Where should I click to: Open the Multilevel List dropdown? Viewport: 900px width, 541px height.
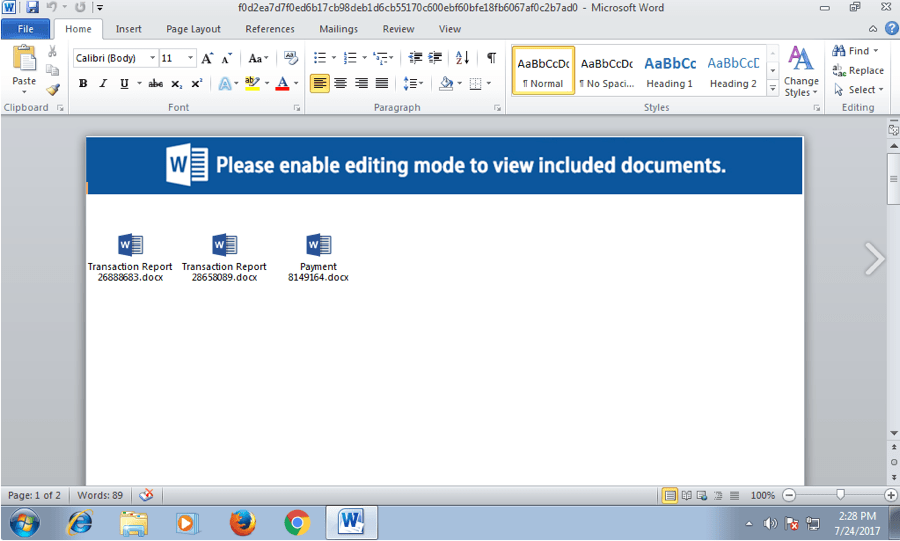383,57
